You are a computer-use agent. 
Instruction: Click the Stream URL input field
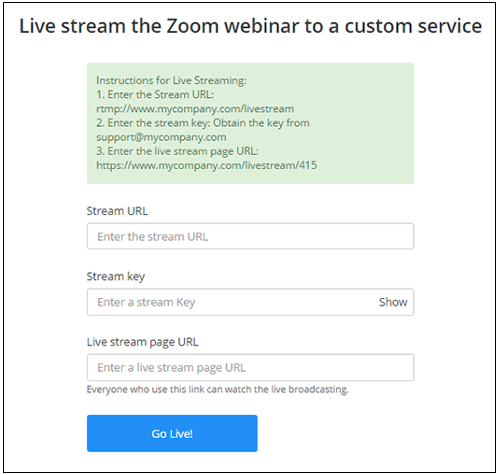click(x=250, y=236)
